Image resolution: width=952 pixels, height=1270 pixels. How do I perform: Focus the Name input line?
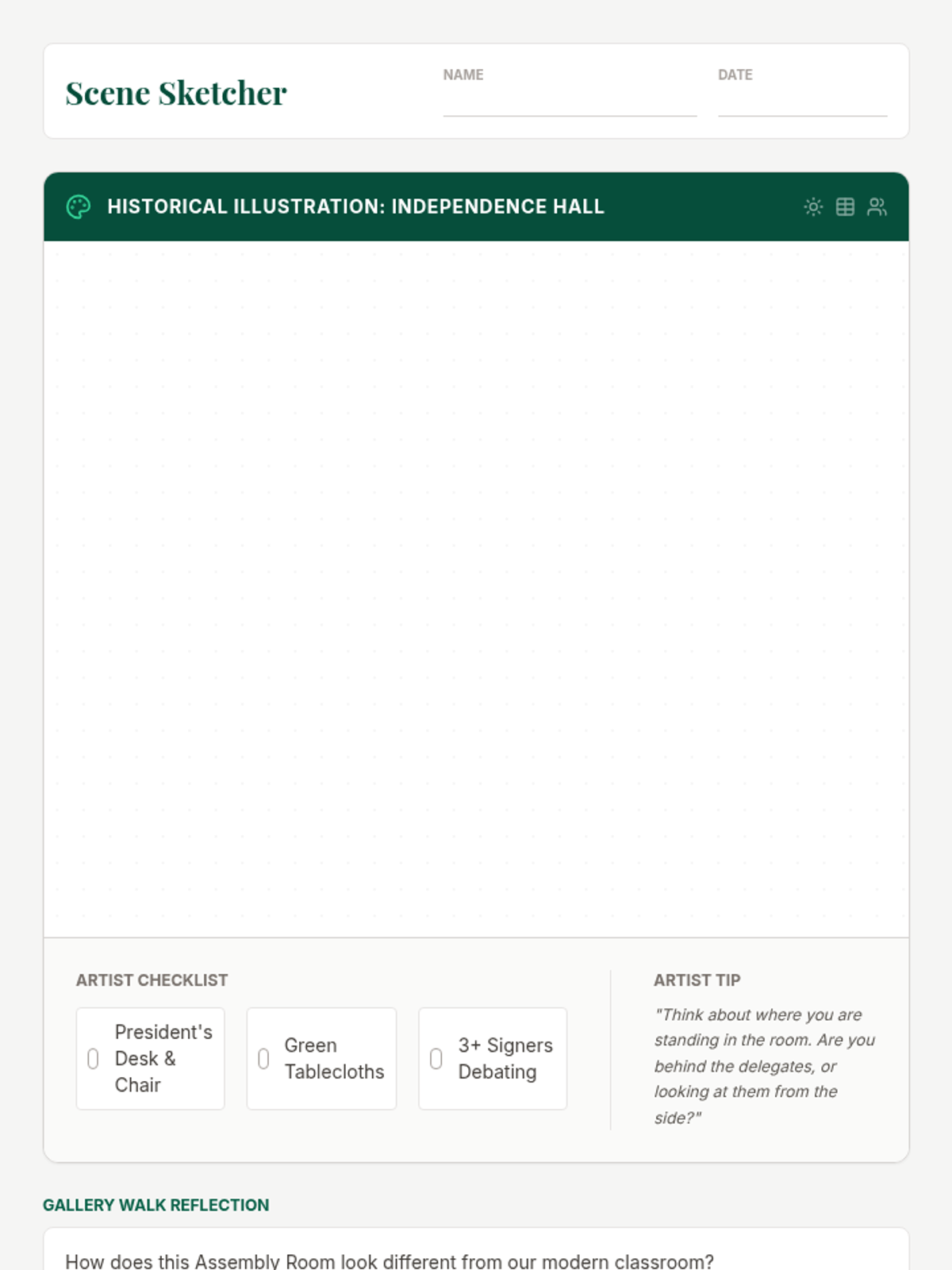coord(570,102)
